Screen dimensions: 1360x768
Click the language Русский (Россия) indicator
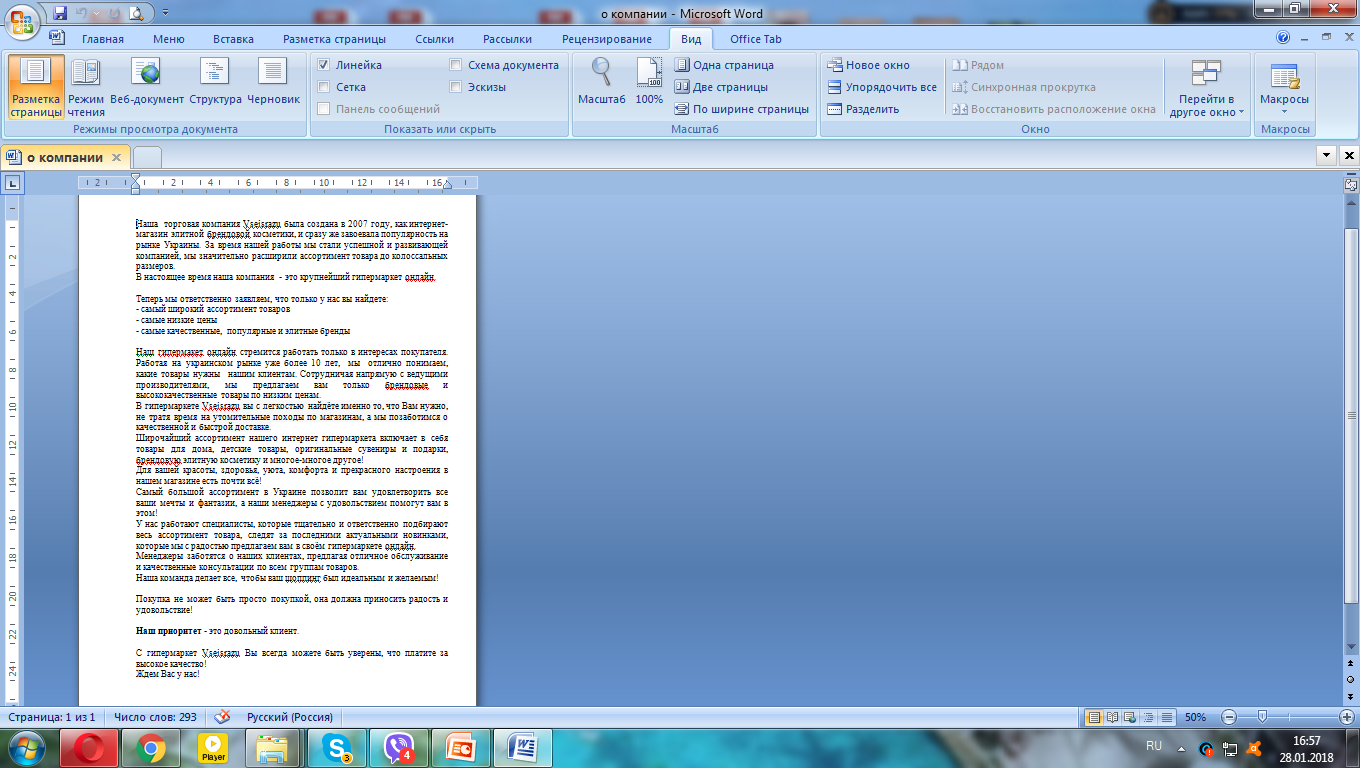click(289, 717)
